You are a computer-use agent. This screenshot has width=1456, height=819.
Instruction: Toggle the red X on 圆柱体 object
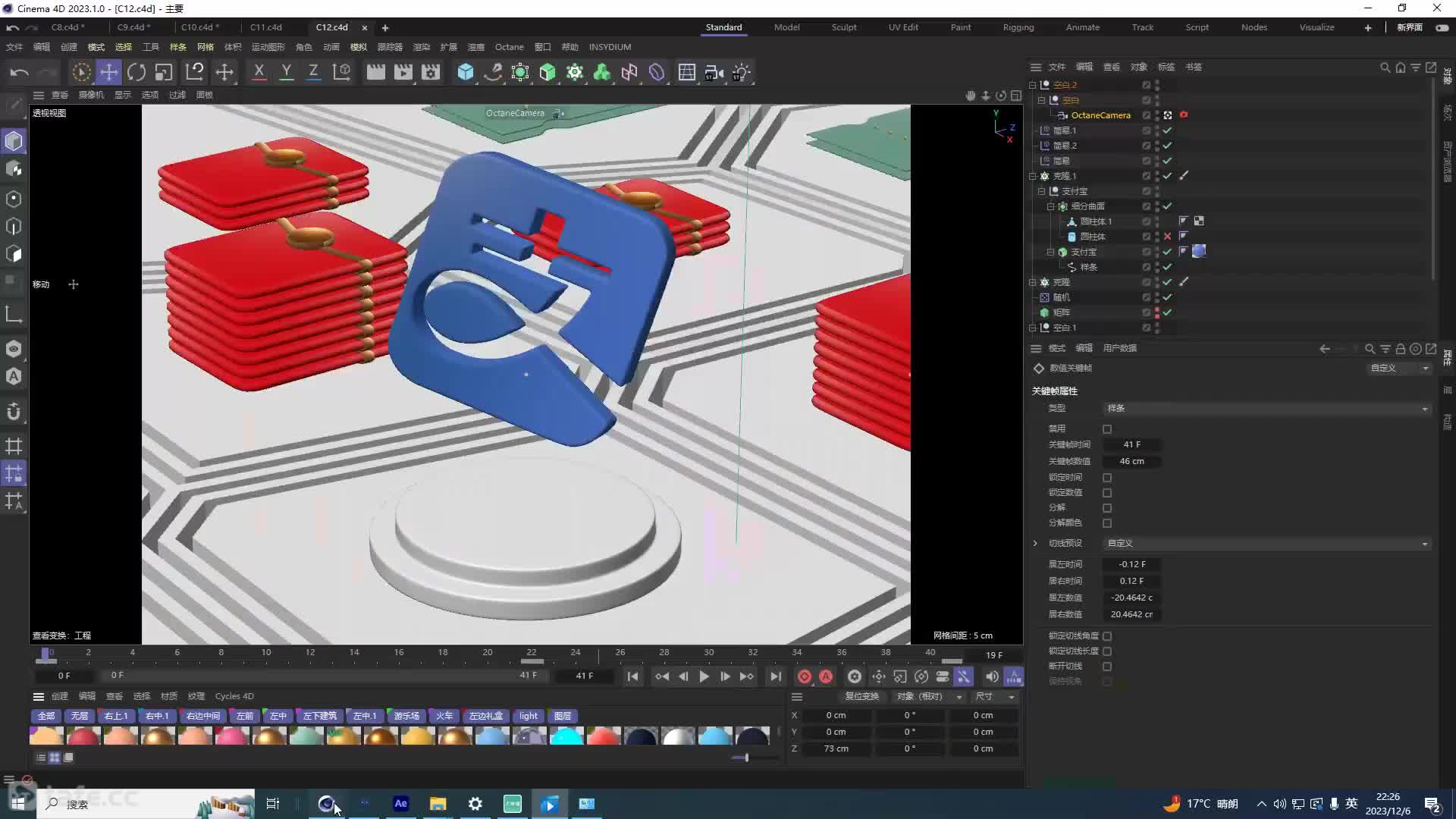click(1168, 237)
